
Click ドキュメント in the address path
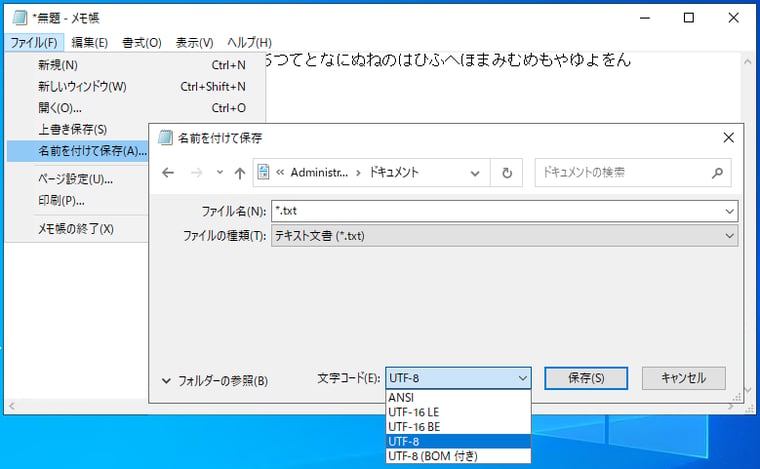[394, 172]
